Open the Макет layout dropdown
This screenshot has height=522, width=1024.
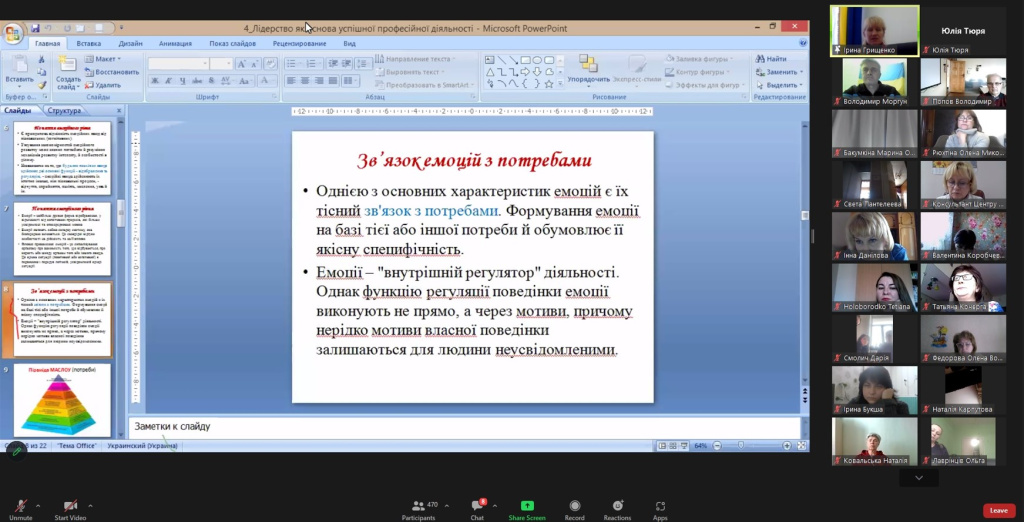[103, 59]
